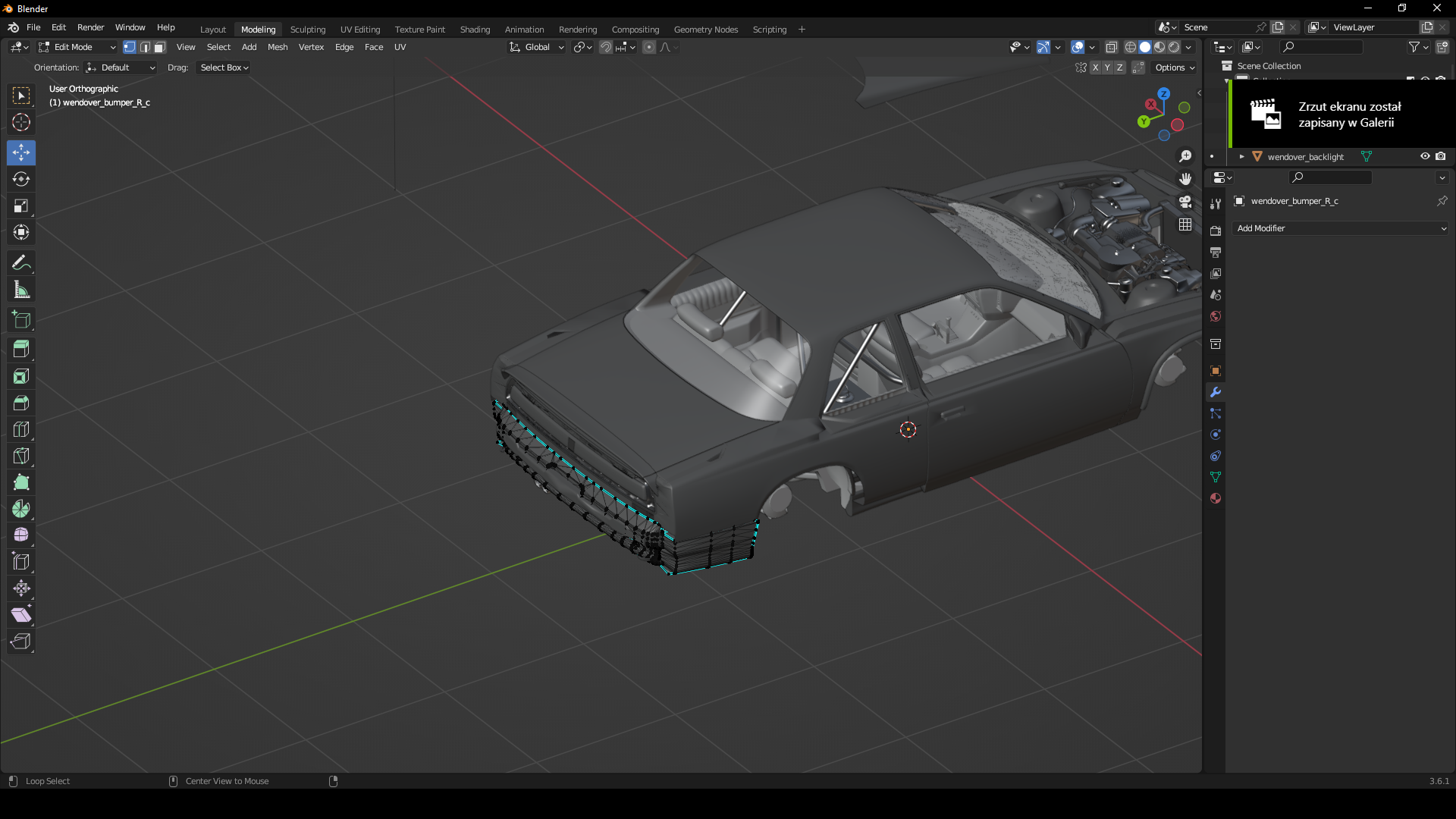Select the Rip Region tool
1456x819 pixels.
[x=21, y=642]
